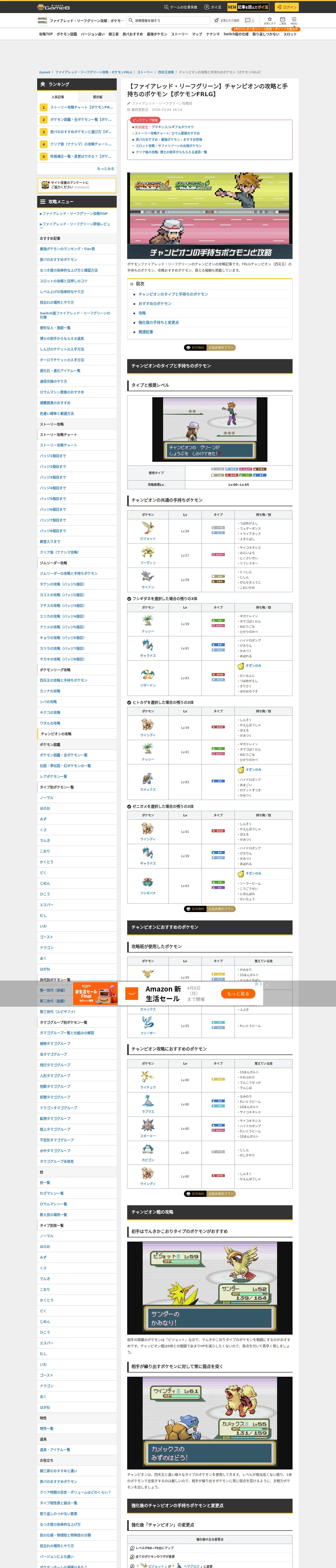The height and width of the screenshot is (1568, 336).
Task: Open 攻略TOP in the top navigation
Action: pyautogui.click(x=46, y=34)
